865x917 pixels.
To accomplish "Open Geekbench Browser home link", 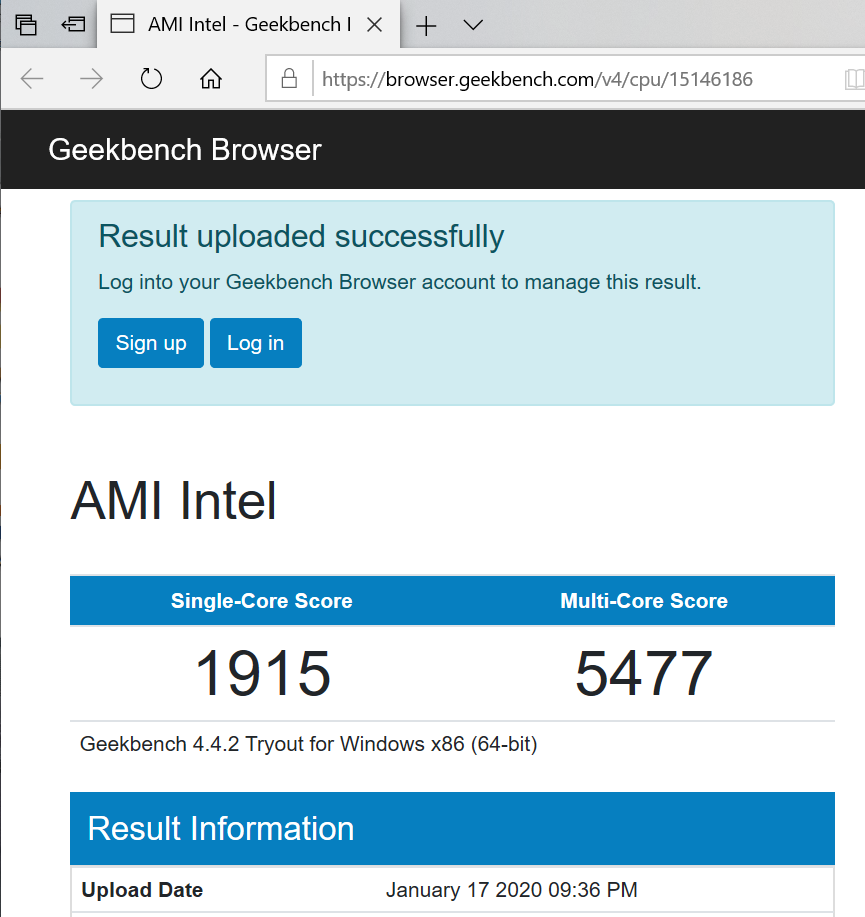I will [185, 149].
